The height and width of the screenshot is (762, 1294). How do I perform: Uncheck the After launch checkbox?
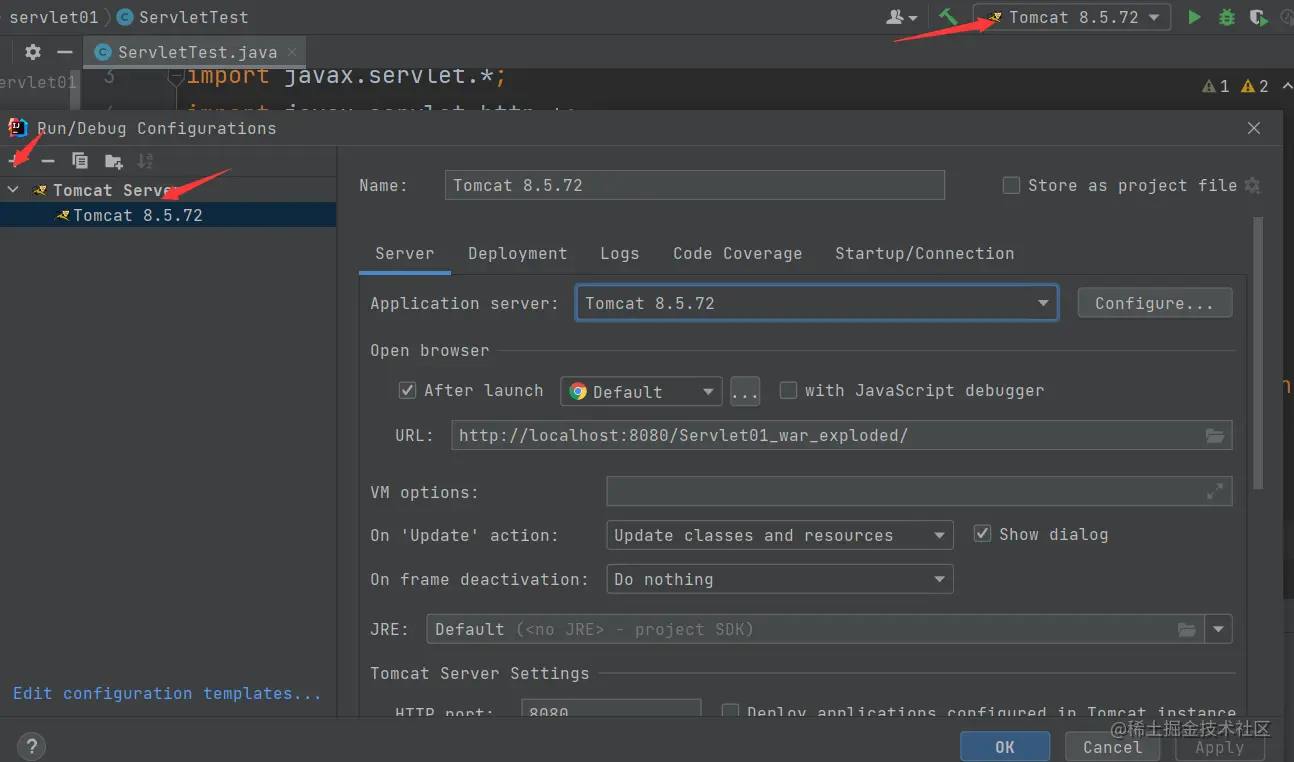pos(407,390)
